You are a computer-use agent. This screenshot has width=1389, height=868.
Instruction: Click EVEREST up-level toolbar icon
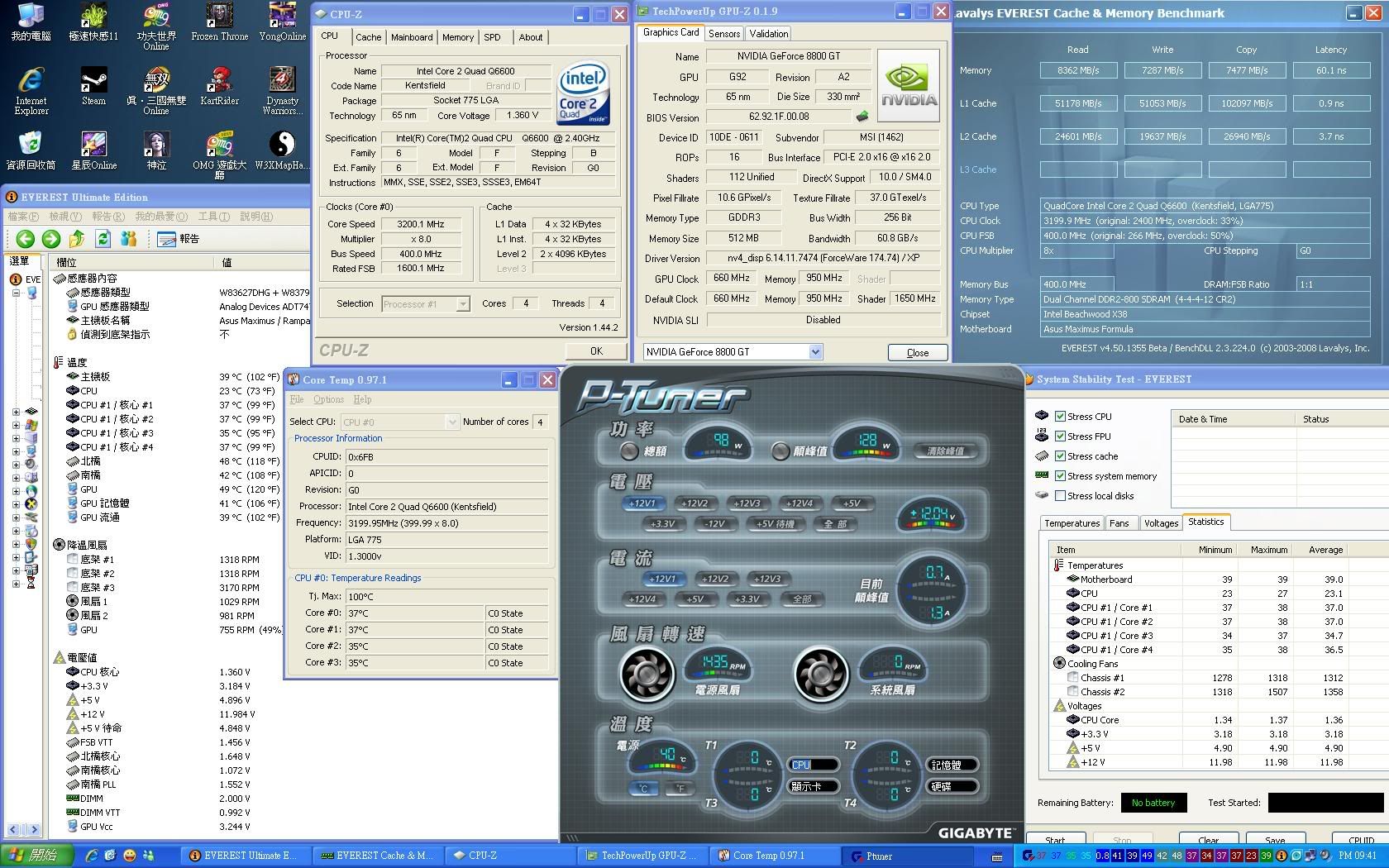(x=77, y=239)
